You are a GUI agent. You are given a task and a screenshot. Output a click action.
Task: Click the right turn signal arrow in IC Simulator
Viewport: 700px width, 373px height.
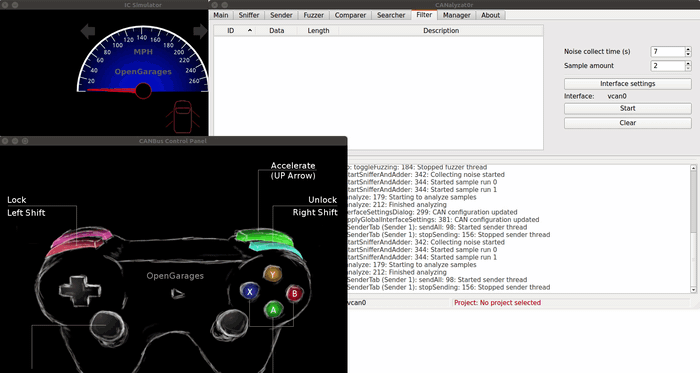point(200,31)
